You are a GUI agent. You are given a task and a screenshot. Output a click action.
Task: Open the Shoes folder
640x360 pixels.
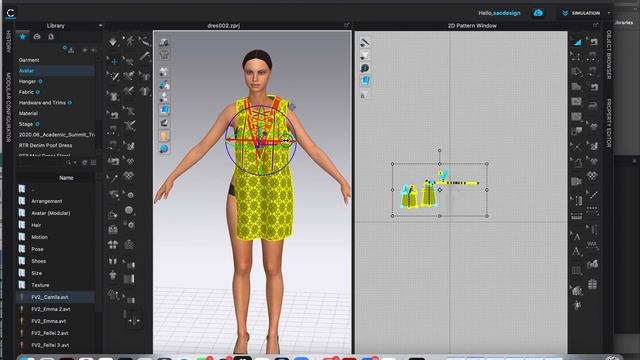(38, 261)
